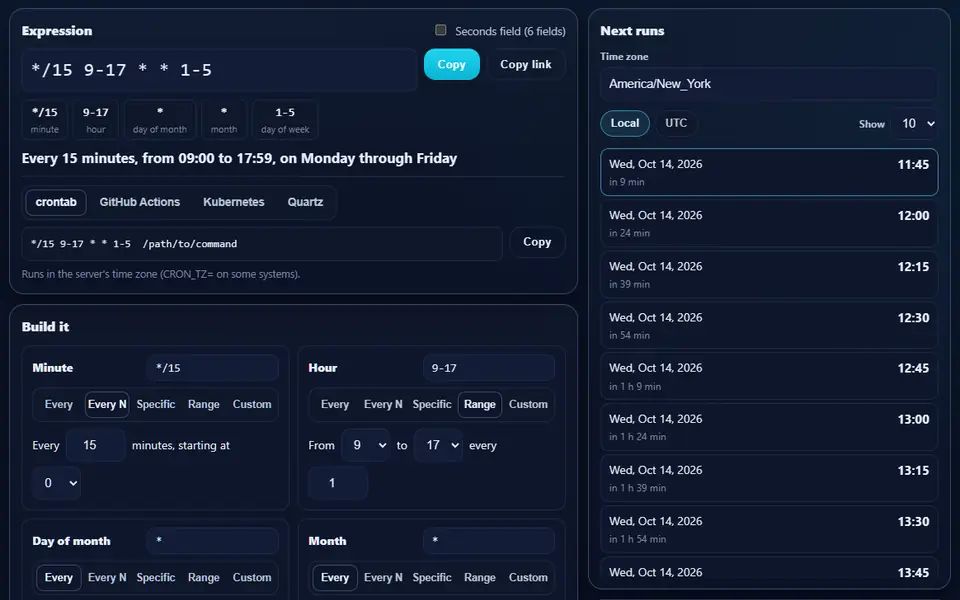Set Hour mode to Specific
Viewport: 960px width, 600px height.
pos(432,404)
